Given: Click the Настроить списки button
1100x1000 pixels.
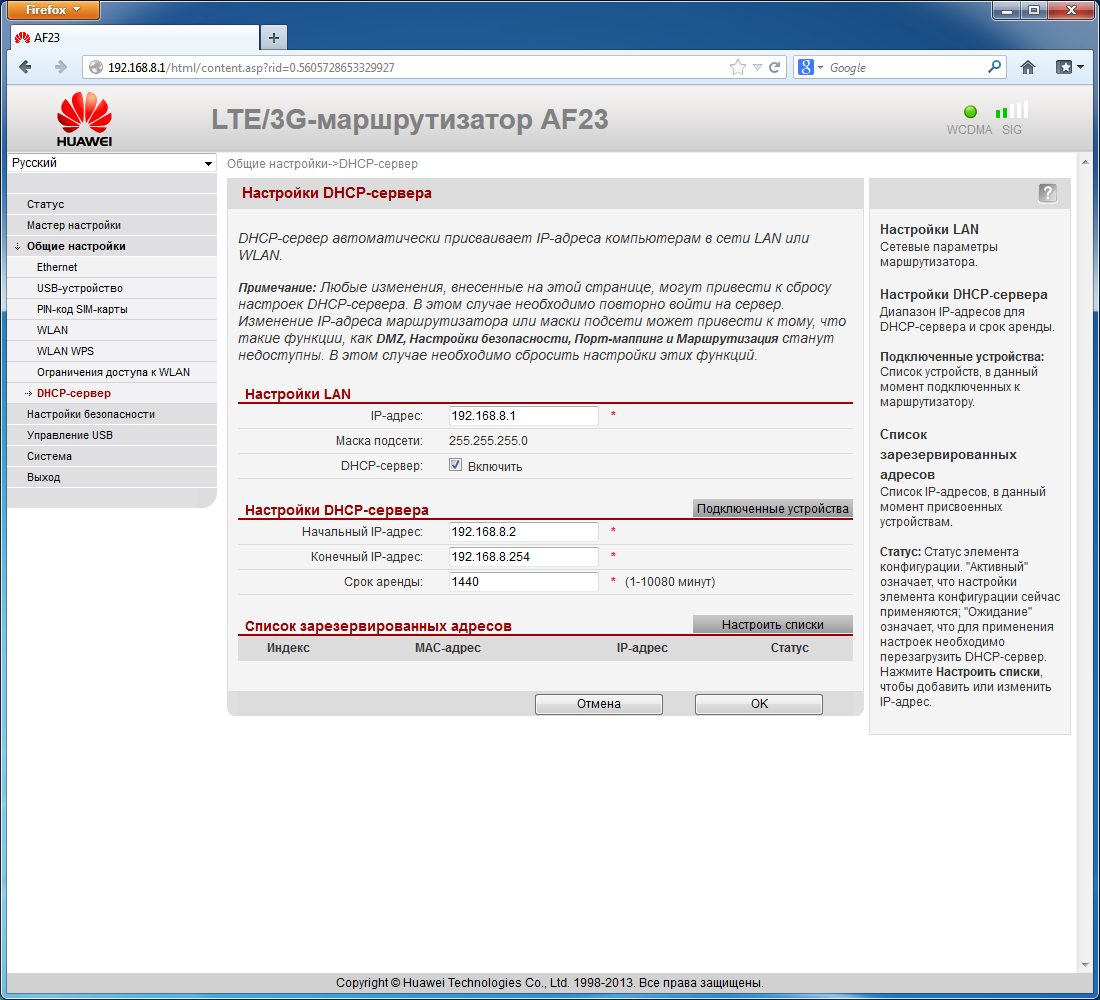Looking at the screenshot, I should (772, 625).
